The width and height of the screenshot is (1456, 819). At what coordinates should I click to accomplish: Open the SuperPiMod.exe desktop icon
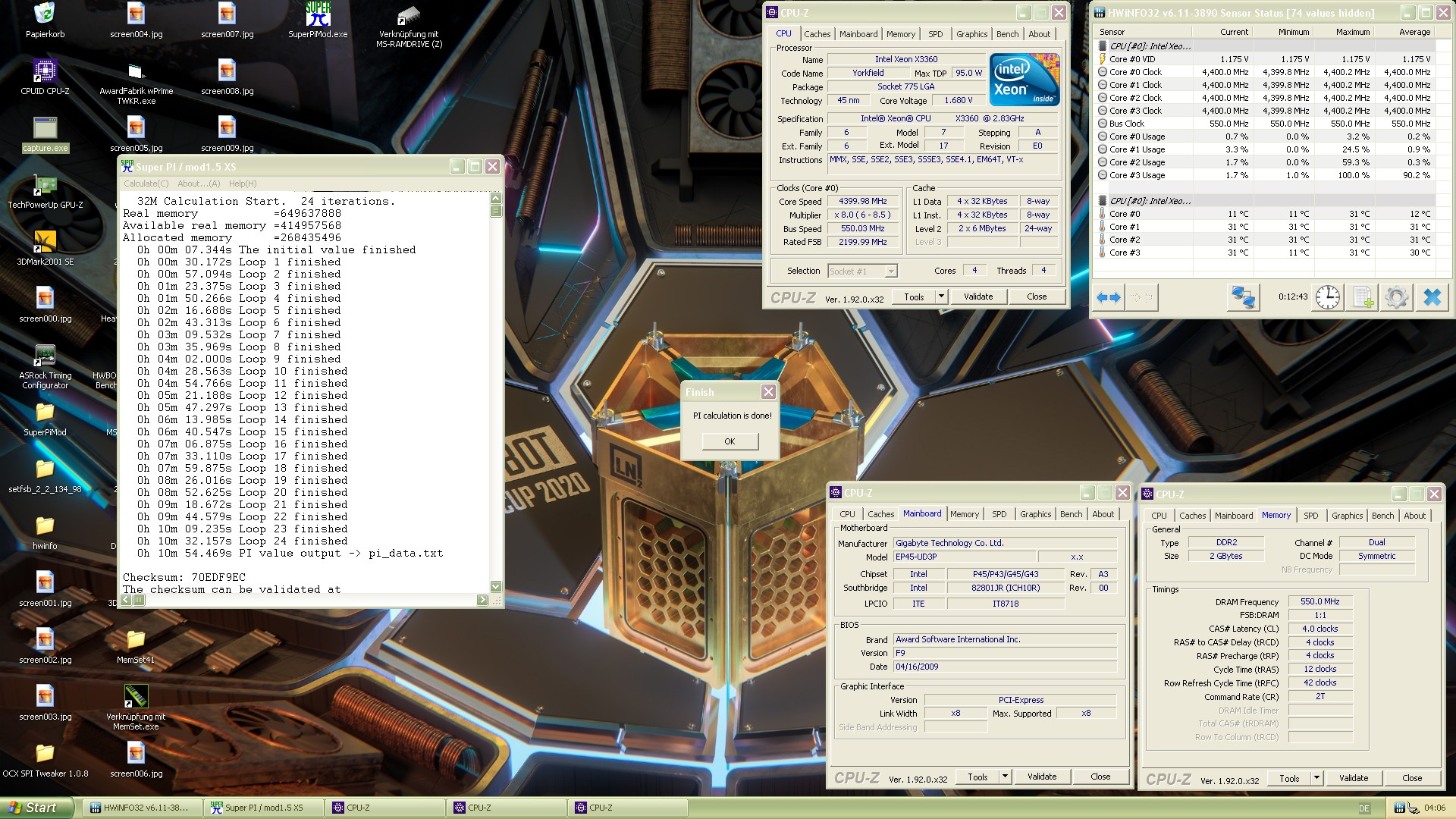click(x=318, y=14)
